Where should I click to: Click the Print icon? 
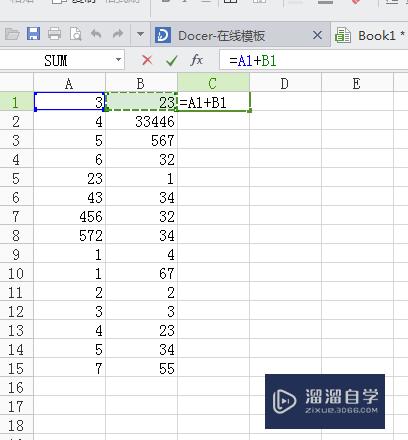54,34
